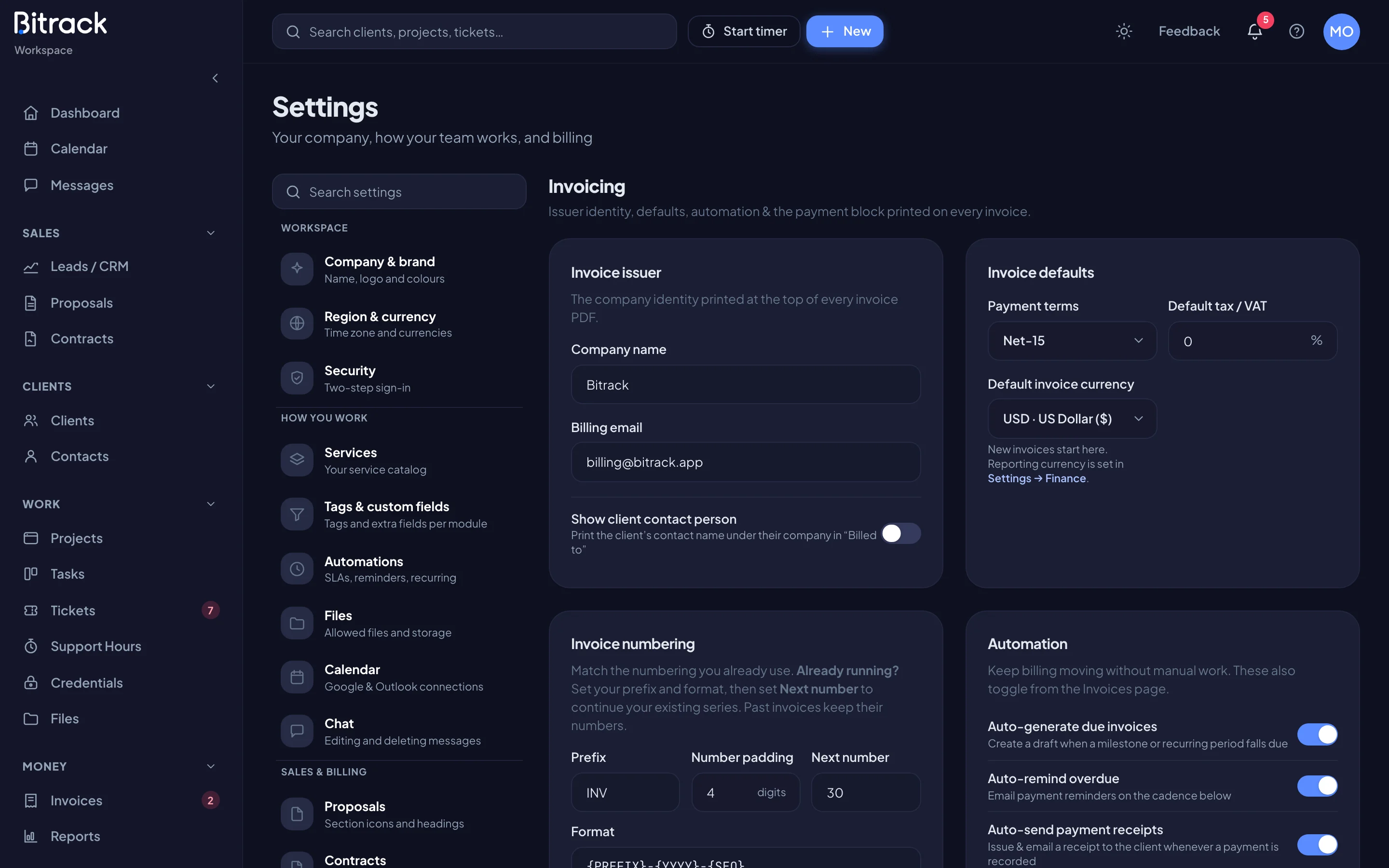1389x868 pixels.
Task: Open the Payment terms Net-15 dropdown
Action: tap(1072, 341)
